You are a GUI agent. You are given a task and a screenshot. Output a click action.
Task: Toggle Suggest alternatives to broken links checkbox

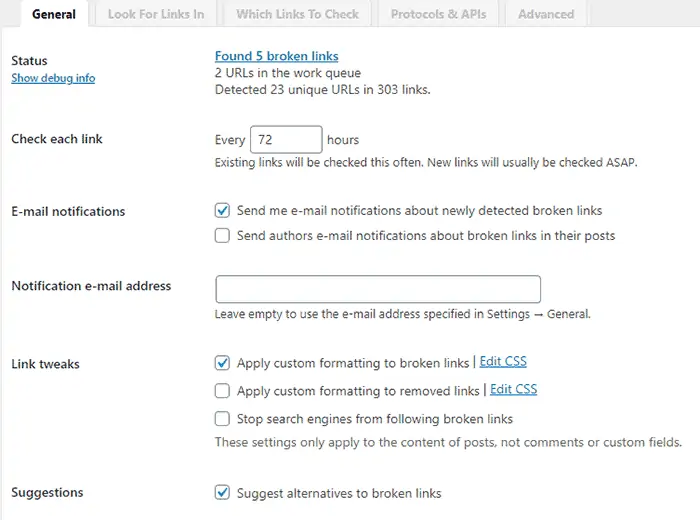tap(222, 493)
